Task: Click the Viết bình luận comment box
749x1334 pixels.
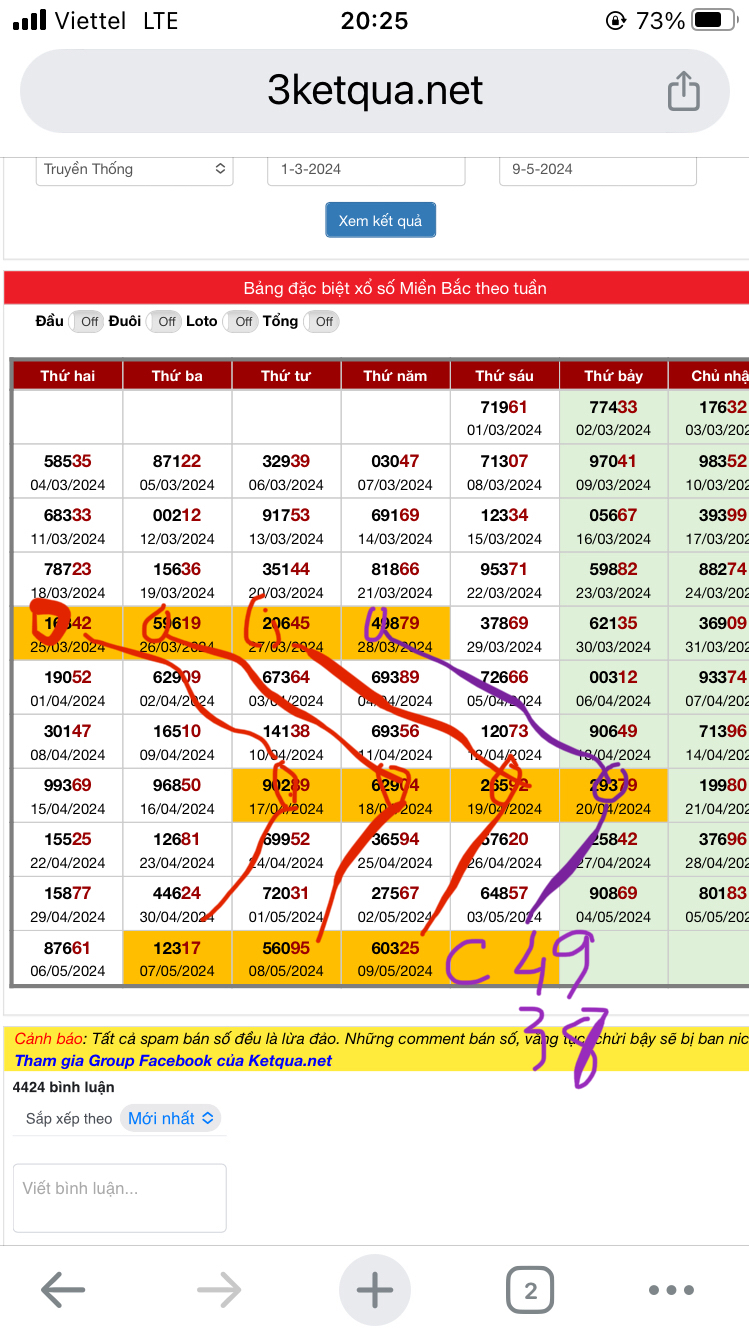Action: click(120, 1197)
